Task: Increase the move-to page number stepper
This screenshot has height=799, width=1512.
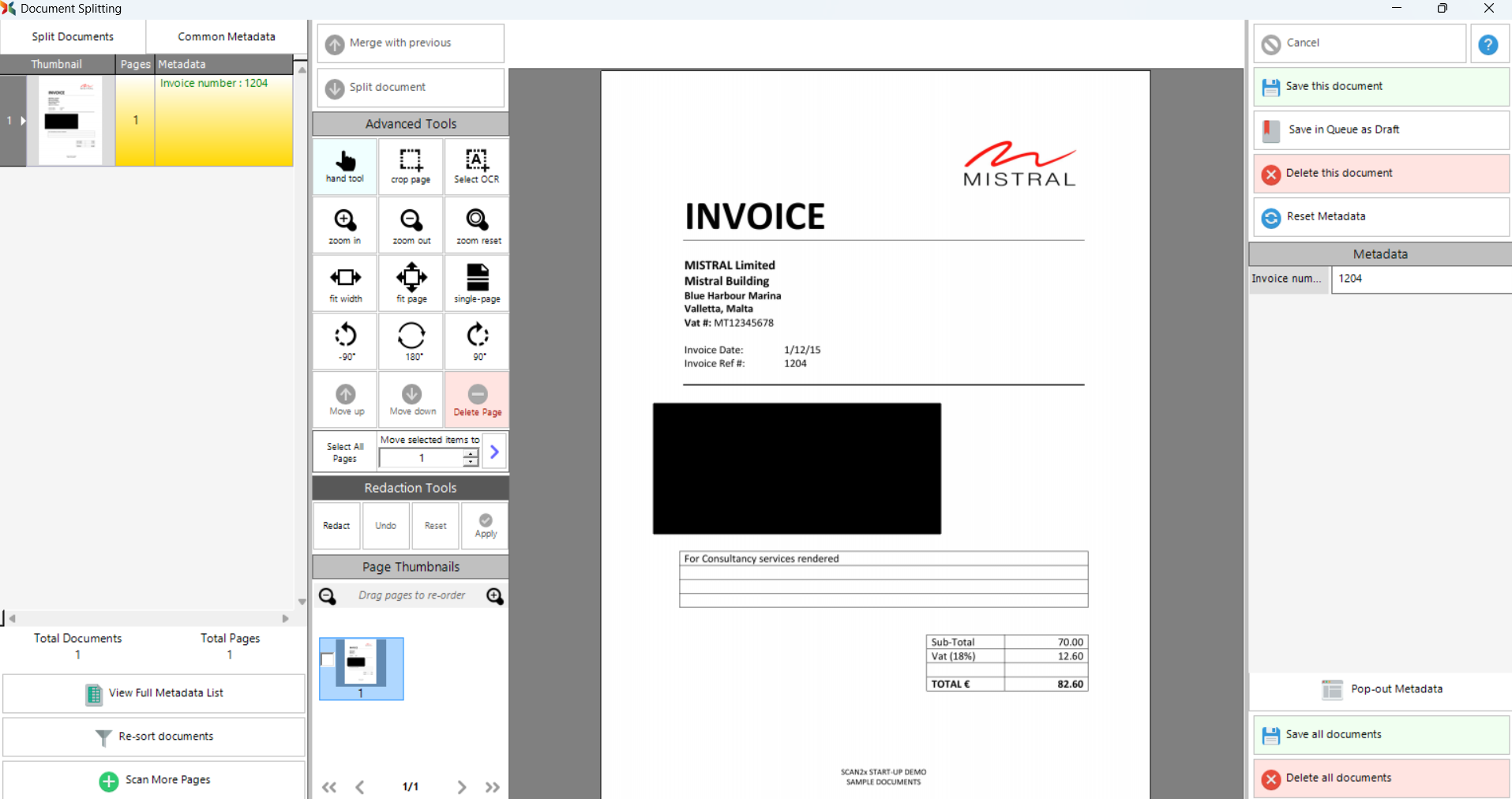Action: point(471,454)
